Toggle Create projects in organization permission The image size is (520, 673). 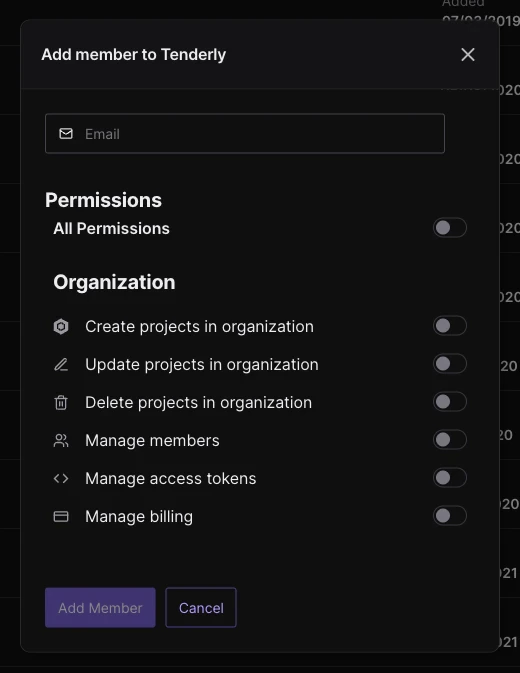click(x=450, y=326)
